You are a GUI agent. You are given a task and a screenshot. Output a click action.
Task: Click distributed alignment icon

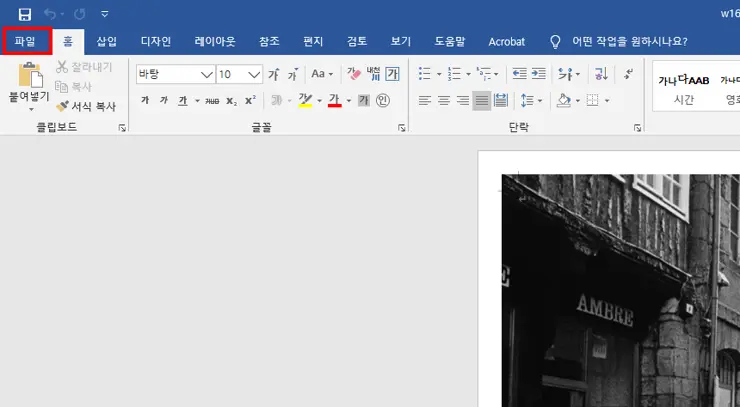[501, 100]
